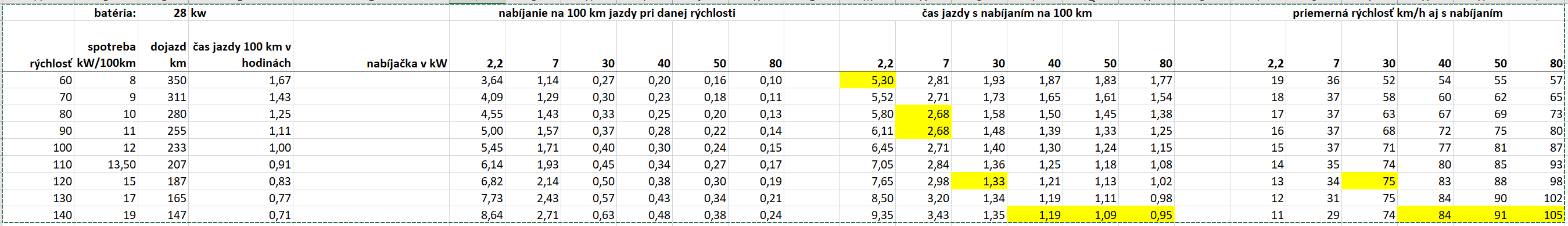
Task: Click header 'nabíjanie na 100 km jazdy pri danej rýchlosti'
Action: (616, 13)
